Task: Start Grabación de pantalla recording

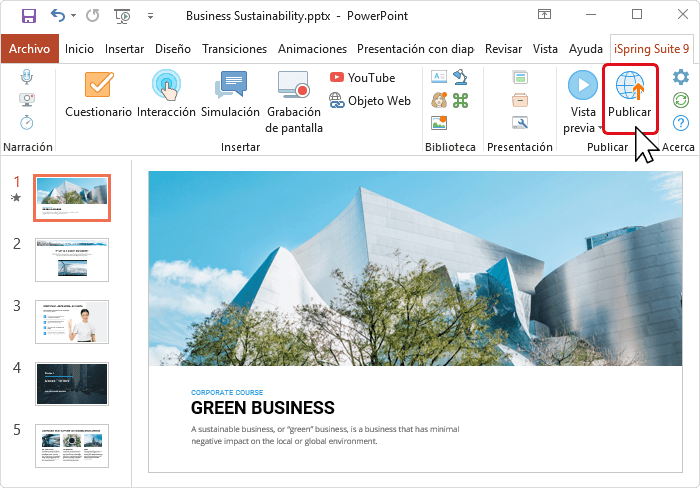Action: tap(292, 89)
